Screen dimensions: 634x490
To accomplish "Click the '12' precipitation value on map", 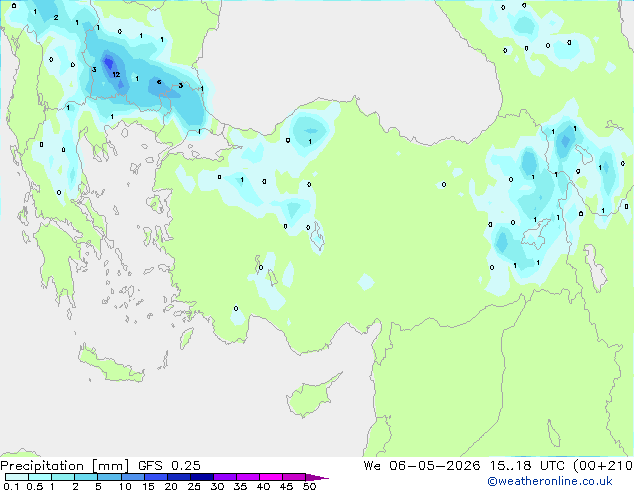I will point(116,74).
